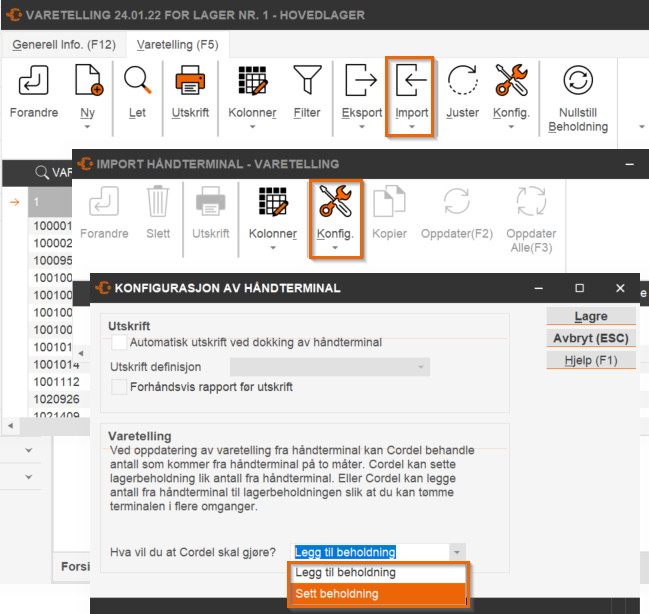
Task: Select row 1020926 in Varetelling list
Action: (x=57, y=399)
